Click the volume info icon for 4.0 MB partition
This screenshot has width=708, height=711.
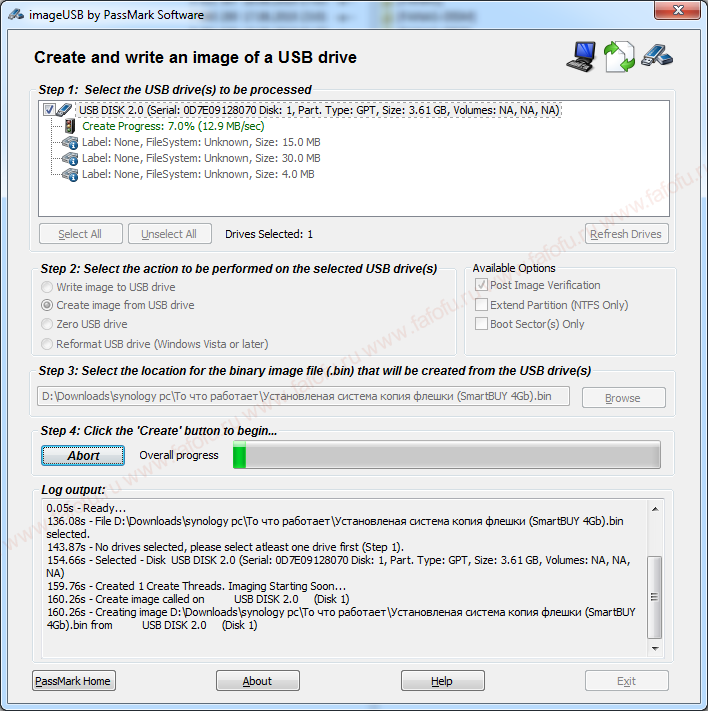click(x=70, y=174)
